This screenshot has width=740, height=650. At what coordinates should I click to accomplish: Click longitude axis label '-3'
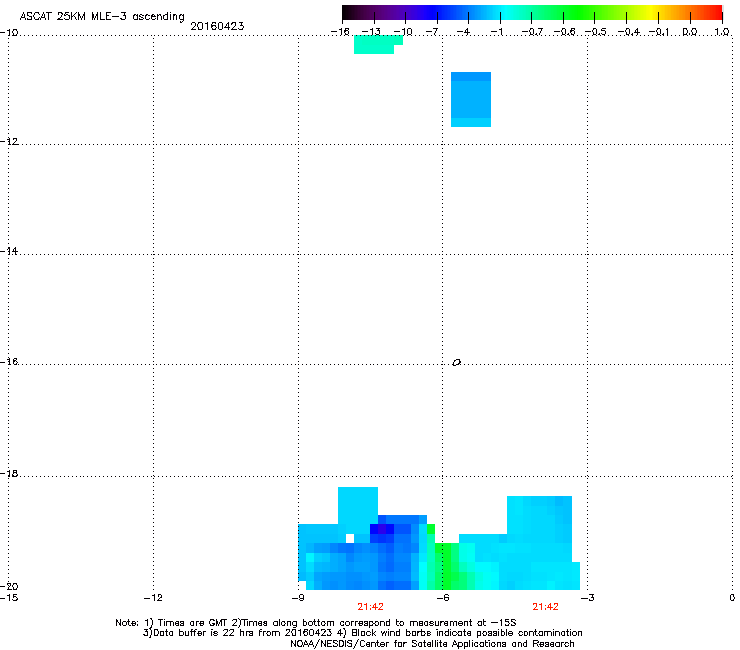point(588,598)
